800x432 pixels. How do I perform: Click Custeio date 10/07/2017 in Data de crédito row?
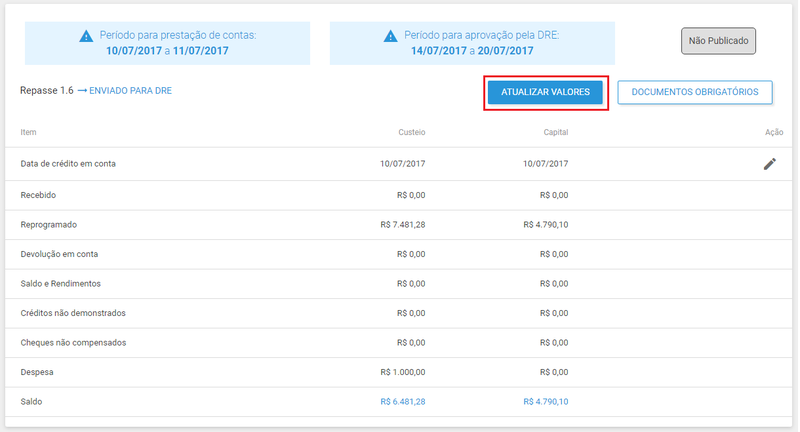[x=403, y=164]
